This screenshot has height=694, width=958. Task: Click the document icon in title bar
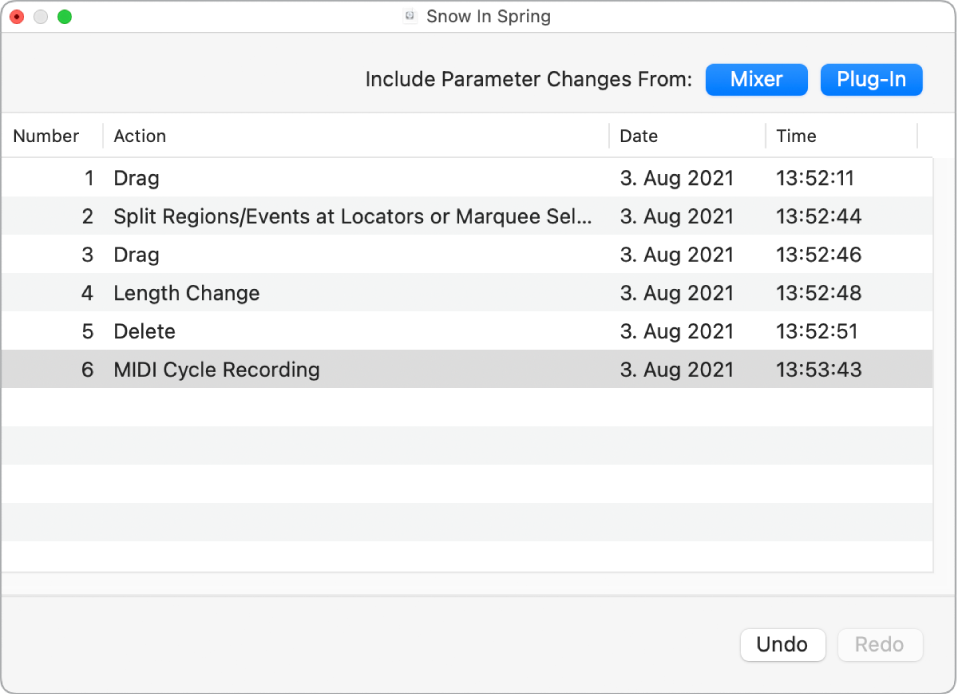[409, 17]
